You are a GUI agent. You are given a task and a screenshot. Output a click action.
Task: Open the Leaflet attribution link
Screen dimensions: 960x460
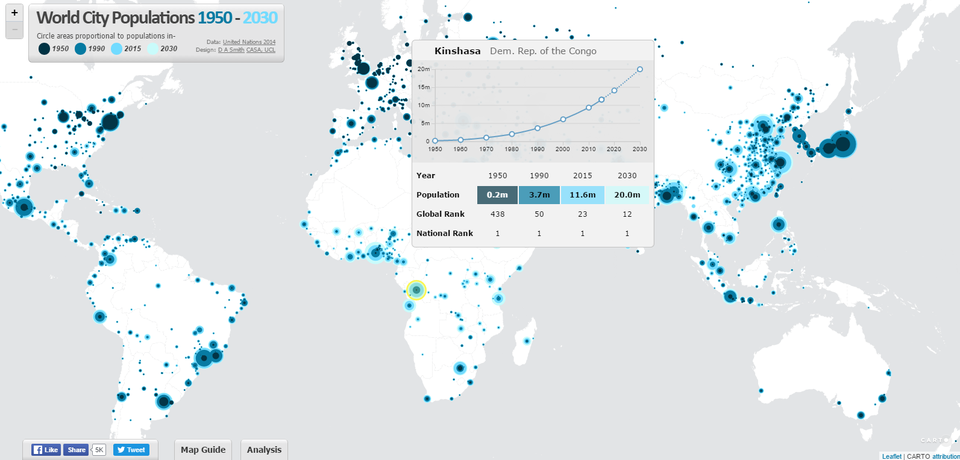click(891, 456)
